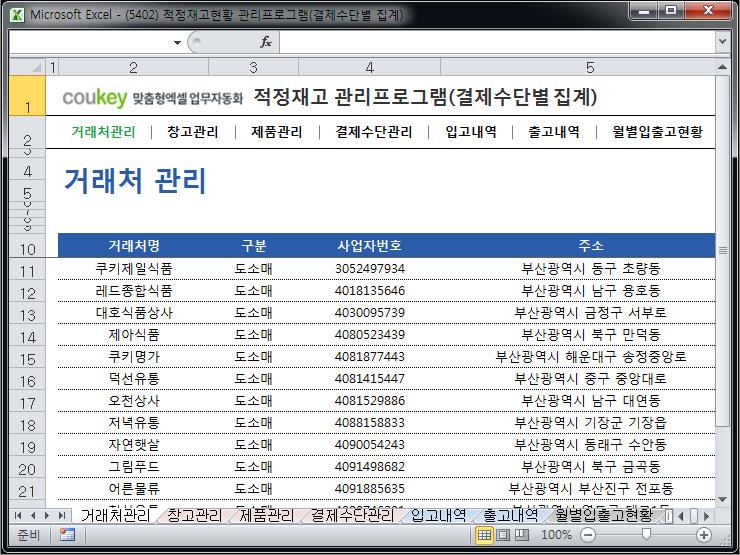
Task: Switch to Page Break Preview
Action: click(521, 535)
